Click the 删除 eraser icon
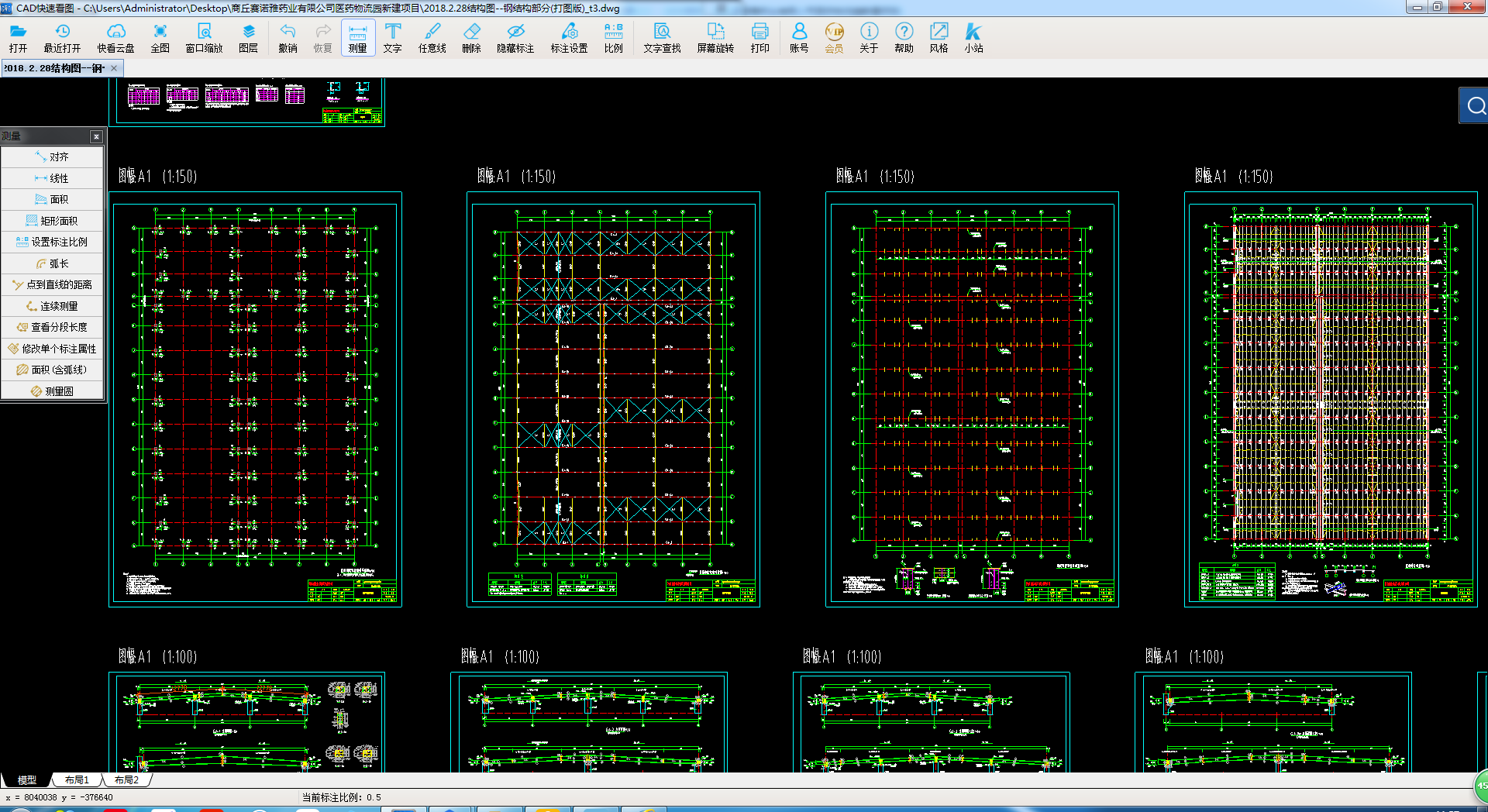The height and width of the screenshot is (812, 1488). (x=471, y=38)
